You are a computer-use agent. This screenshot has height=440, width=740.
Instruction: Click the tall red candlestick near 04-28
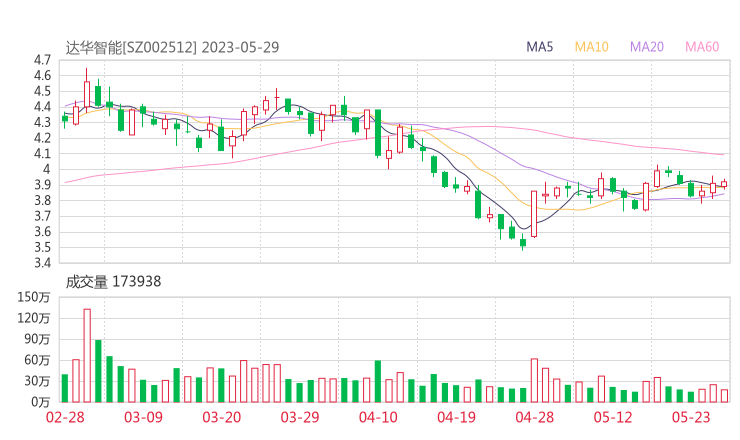point(534,214)
